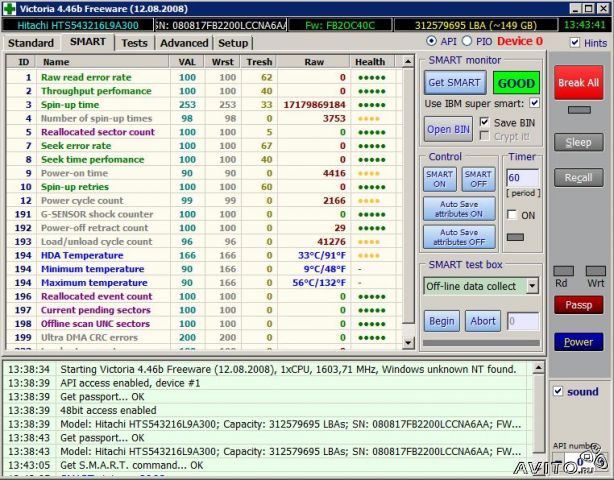Image resolution: width=614 pixels, height=480 pixels.
Task: Select the HDA Temperature row
Action: 204,255
